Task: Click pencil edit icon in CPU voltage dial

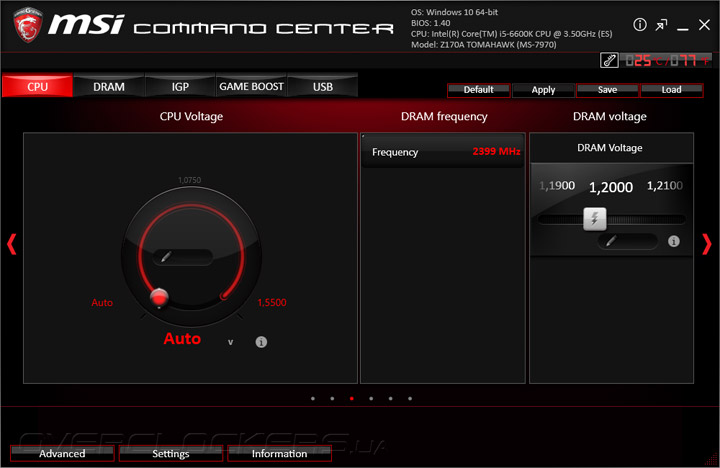Action: 166,256
